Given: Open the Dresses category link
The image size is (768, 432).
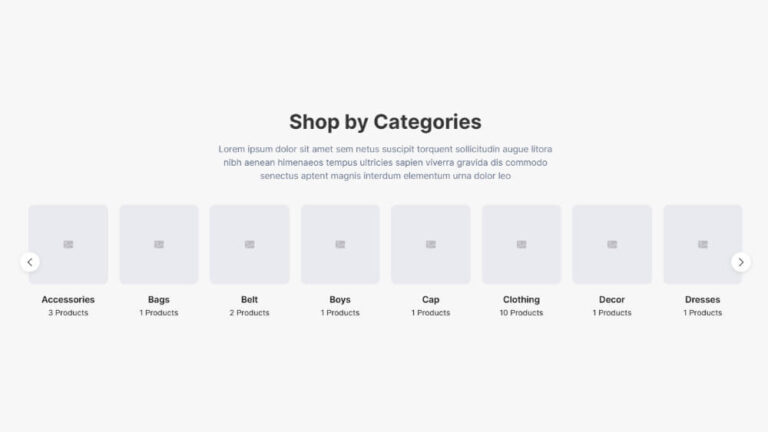Looking at the screenshot, I should pos(702,299).
